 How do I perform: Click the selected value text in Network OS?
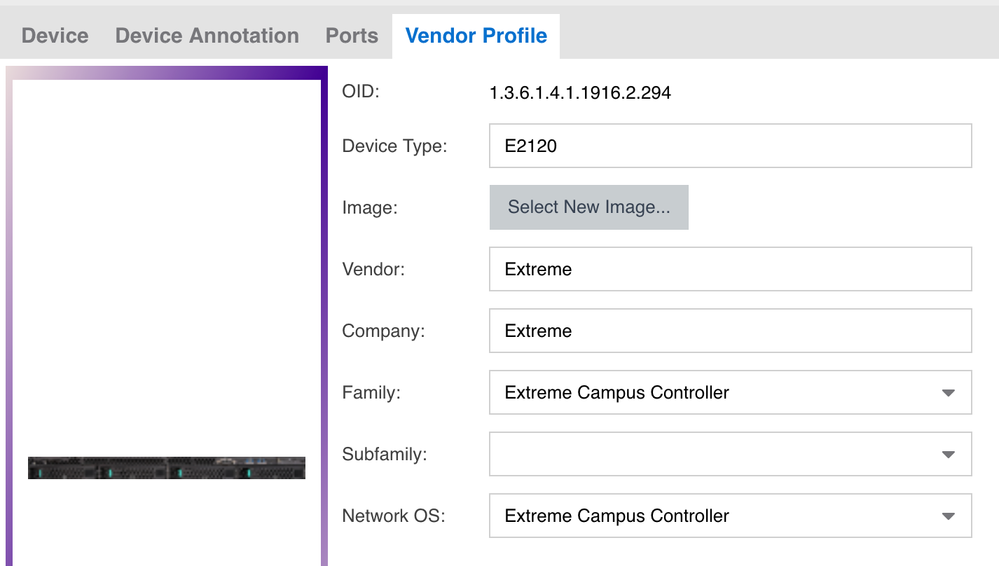[x=617, y=517]
